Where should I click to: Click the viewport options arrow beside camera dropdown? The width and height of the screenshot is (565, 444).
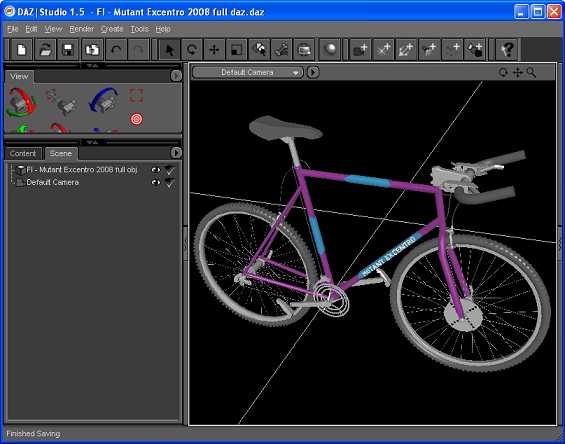tap(313, 72)
